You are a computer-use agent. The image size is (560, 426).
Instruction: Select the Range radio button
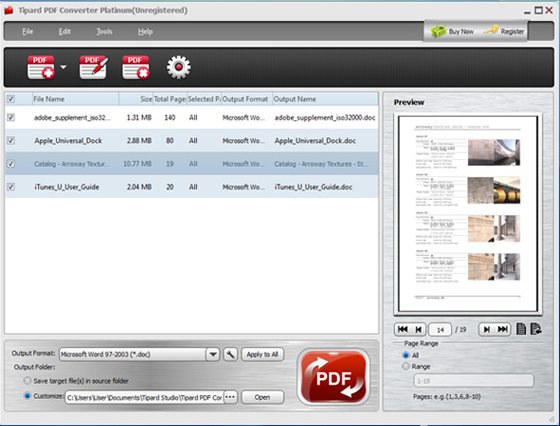[406, 366]
